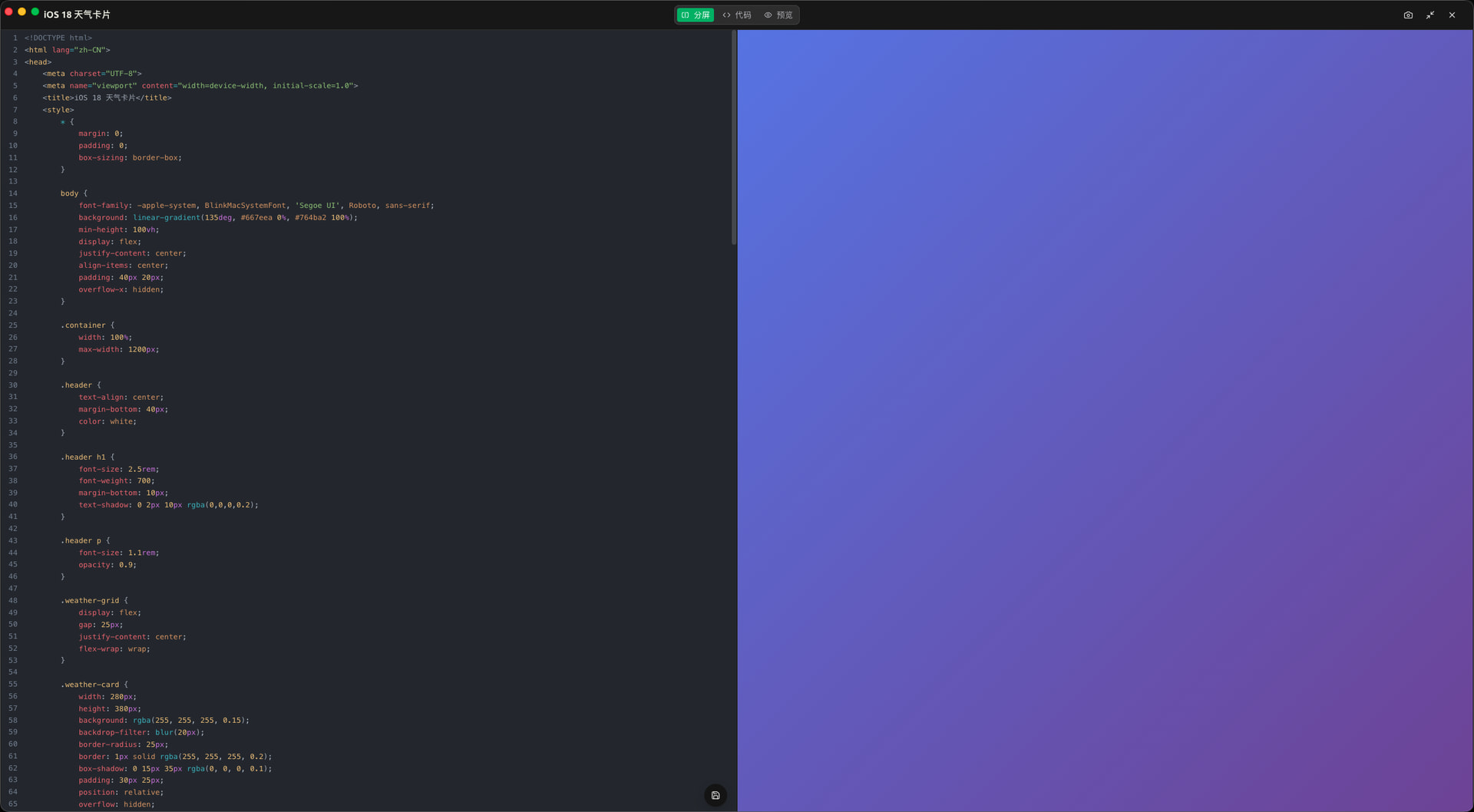Click the 'color: white;' line
The height and width of the screenshot is (812, 1474).
coord(107,421)
